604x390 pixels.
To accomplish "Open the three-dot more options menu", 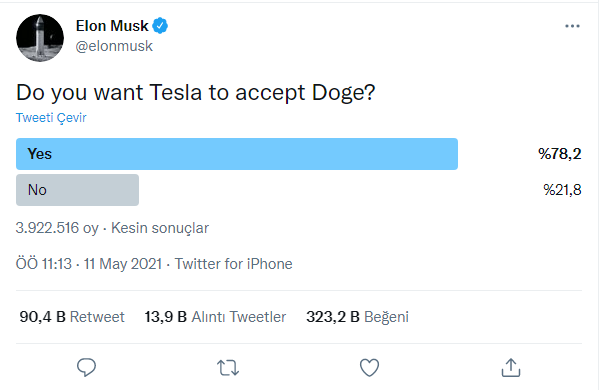I will [572, 26].
